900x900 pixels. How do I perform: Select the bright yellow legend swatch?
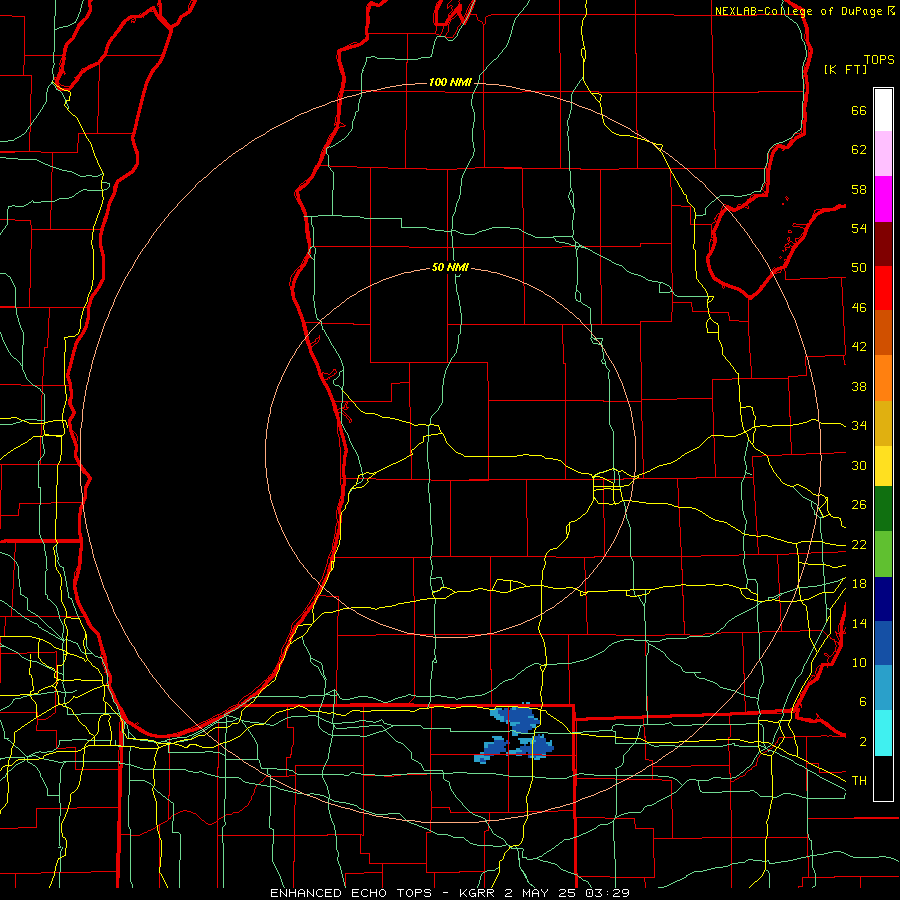(x=883, y=466)
